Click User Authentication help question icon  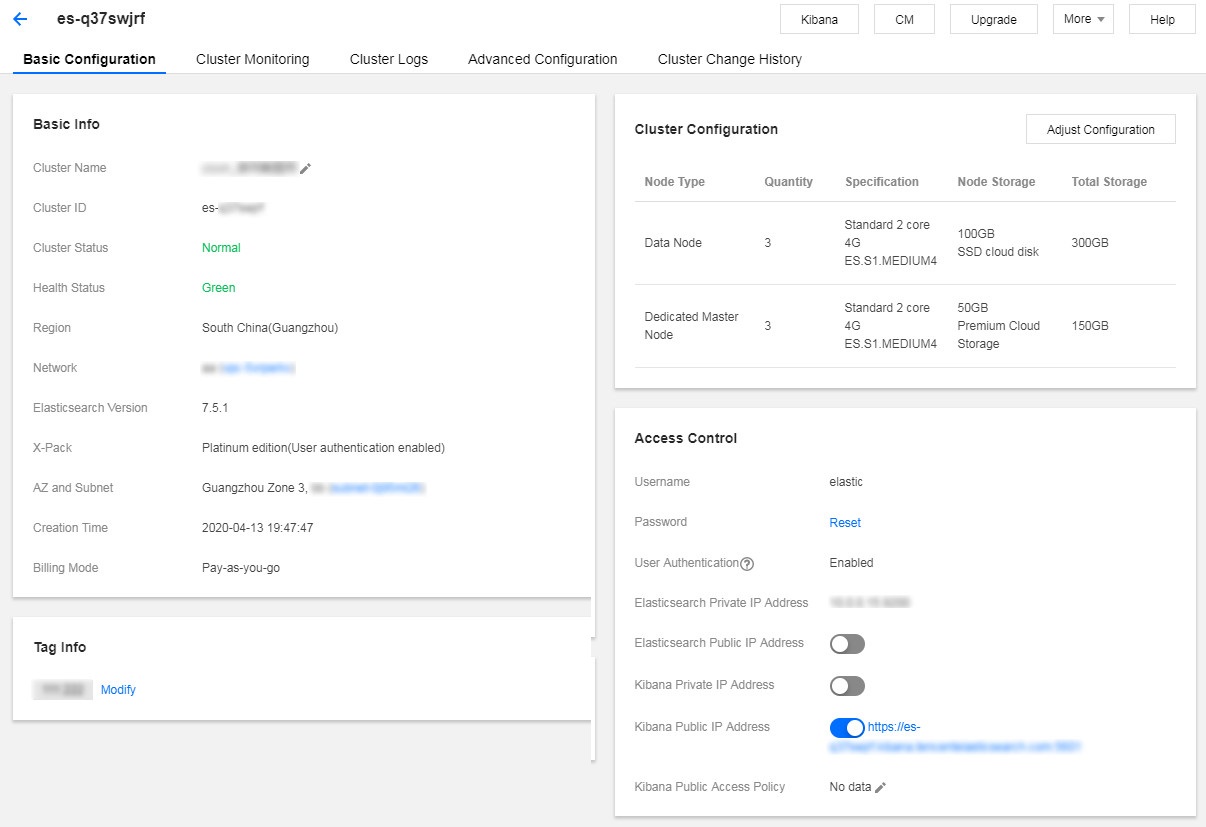pos(747,564)
